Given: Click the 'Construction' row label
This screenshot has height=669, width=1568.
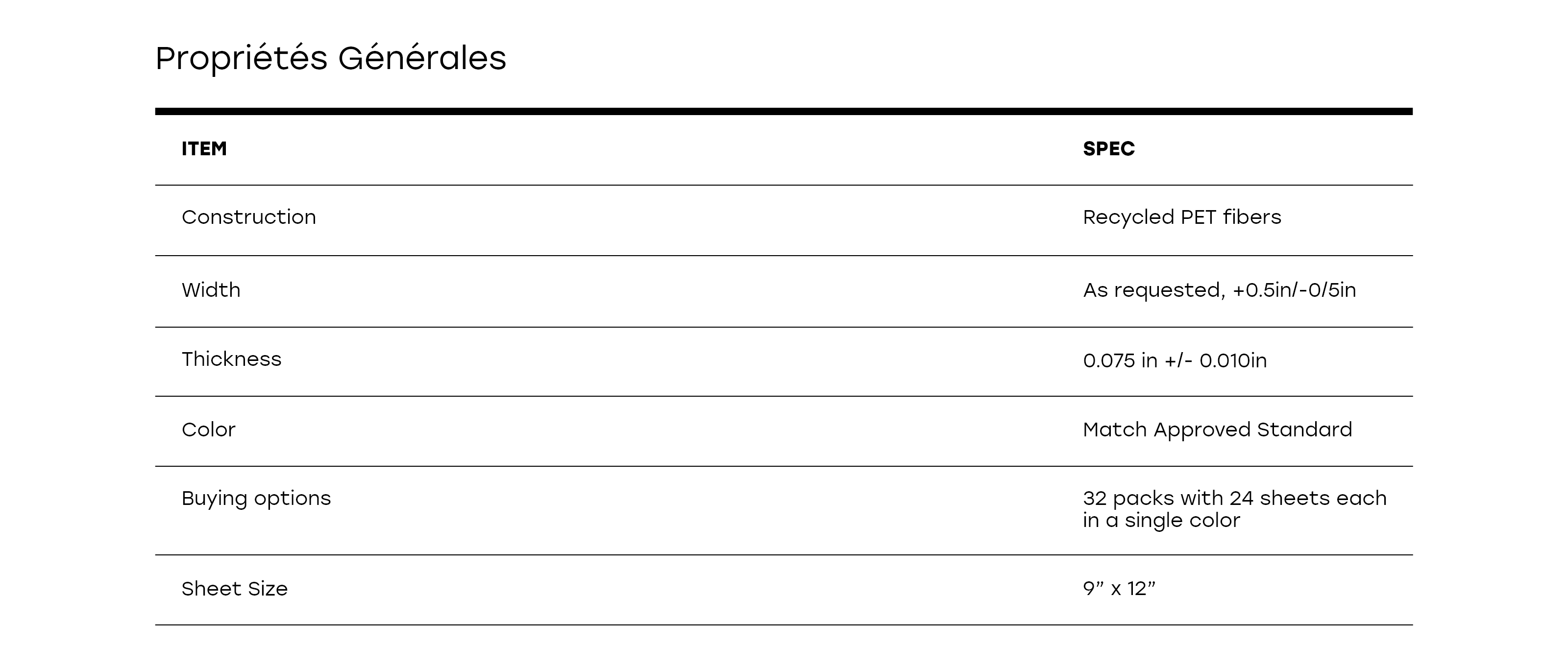Looking at the screenshot, I should [248, 217].
